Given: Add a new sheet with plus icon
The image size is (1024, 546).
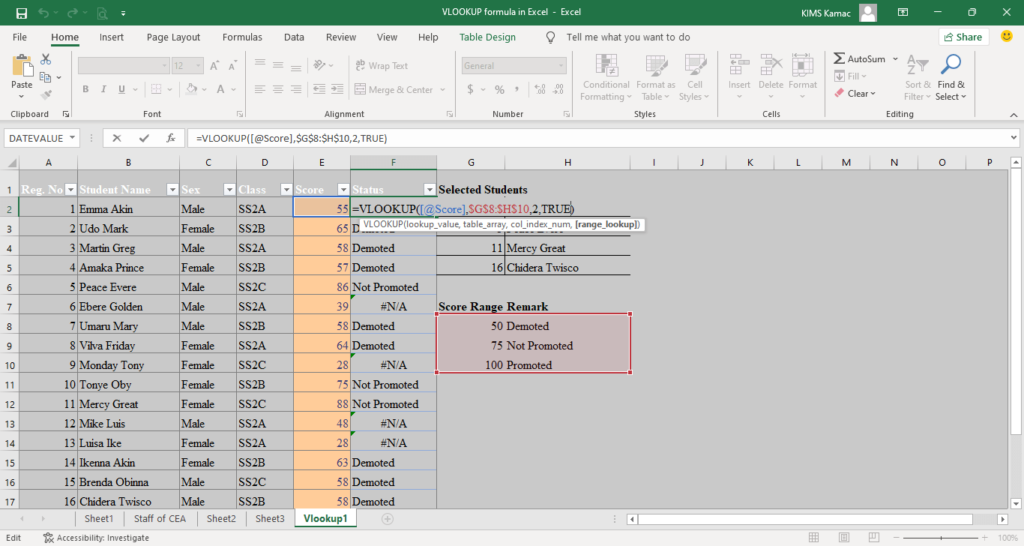Looking at the screenshot, I should click(387, 519).
